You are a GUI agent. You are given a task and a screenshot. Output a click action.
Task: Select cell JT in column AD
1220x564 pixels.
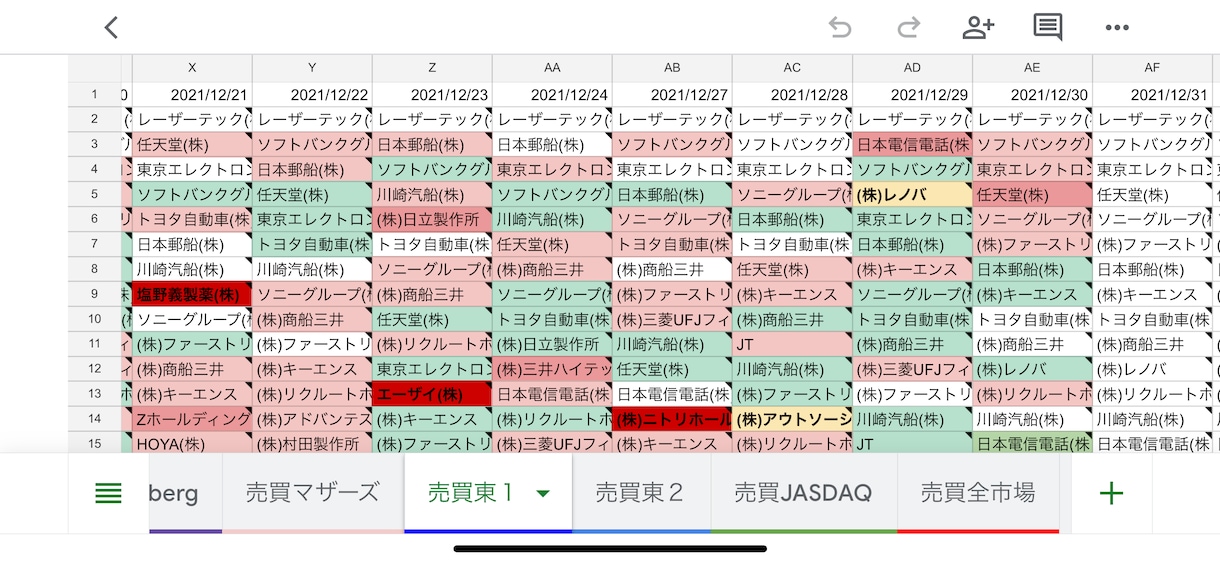coord(912,444)
